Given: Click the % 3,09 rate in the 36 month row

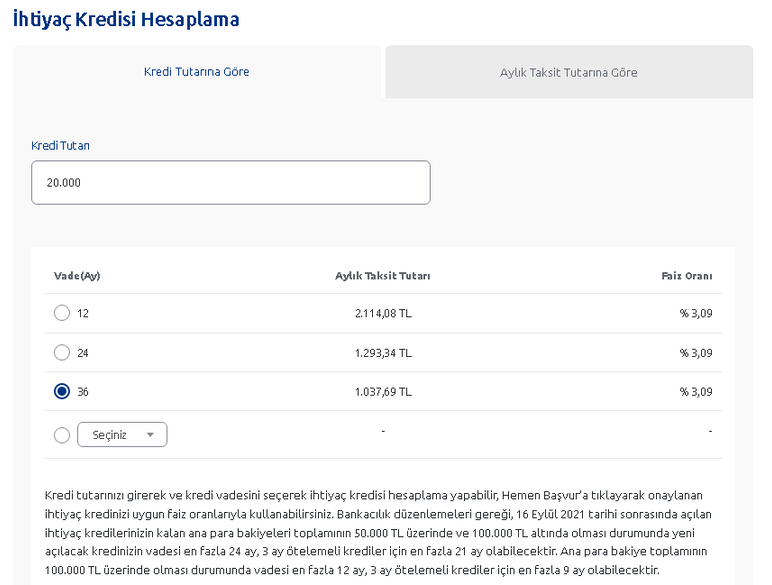Looking at the screenshot, I should [x=696, y=391].
